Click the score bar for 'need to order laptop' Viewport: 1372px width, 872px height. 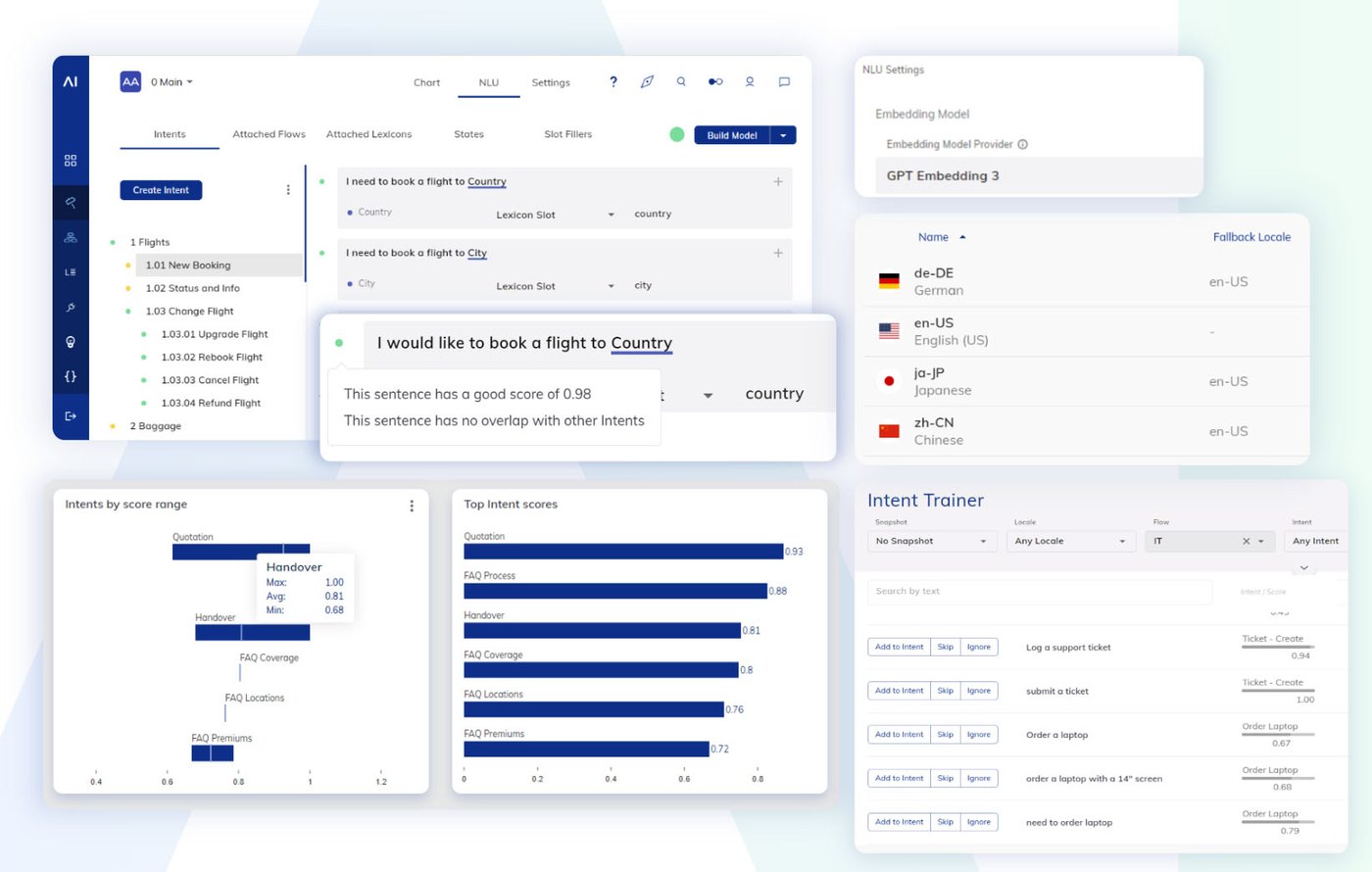[x=1278, y=822]
